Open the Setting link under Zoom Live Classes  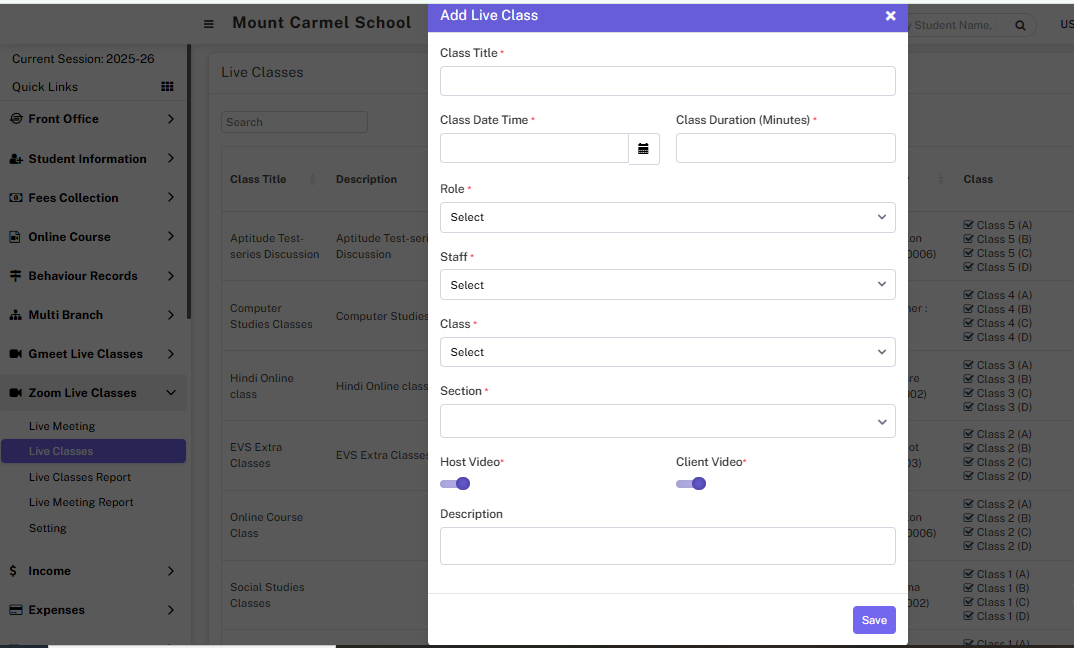47,528
